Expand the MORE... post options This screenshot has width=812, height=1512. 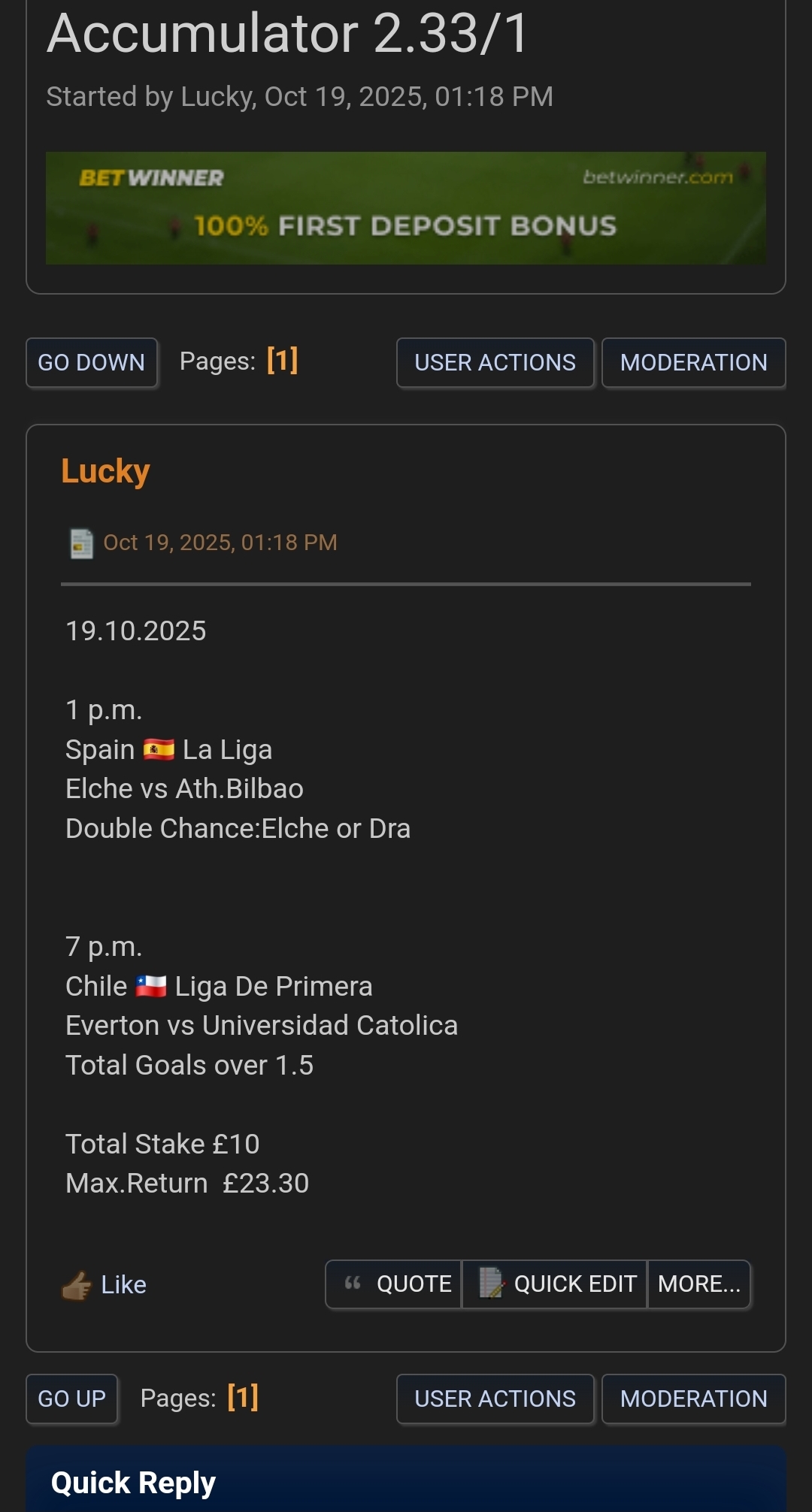pyautogui.click(x=698, y=1284)
